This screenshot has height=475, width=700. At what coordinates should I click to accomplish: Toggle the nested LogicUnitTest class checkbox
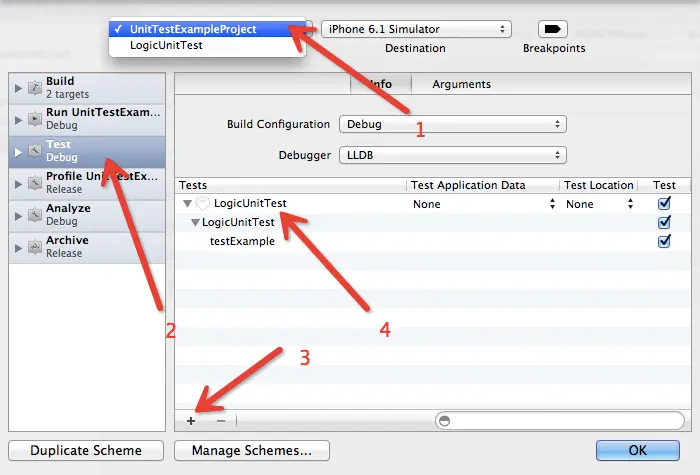(664, 222)
